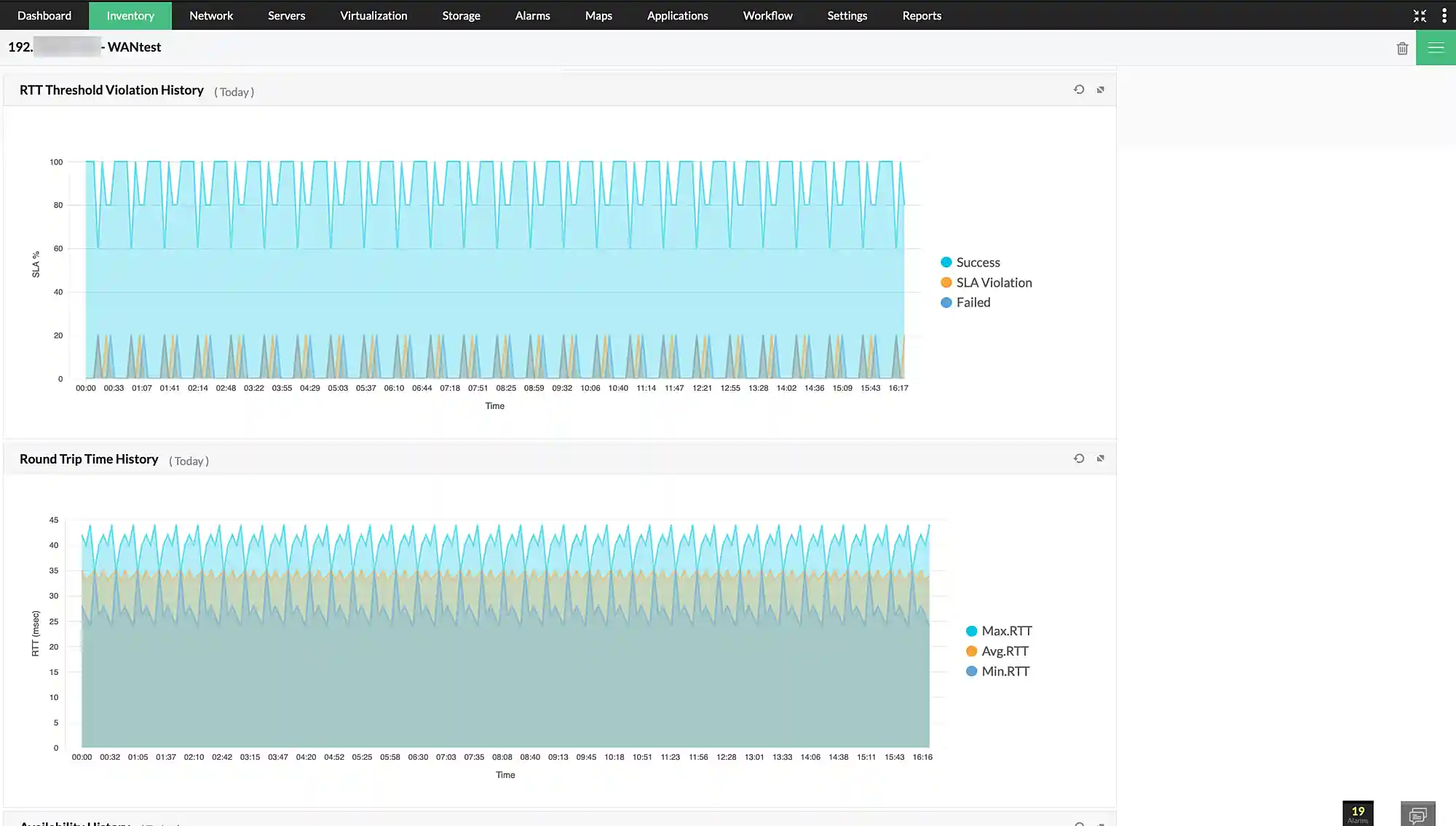Screen dimensions: 1456x826
Task: Open the 19 Alarms indicator
Action: click(1358, 814)
